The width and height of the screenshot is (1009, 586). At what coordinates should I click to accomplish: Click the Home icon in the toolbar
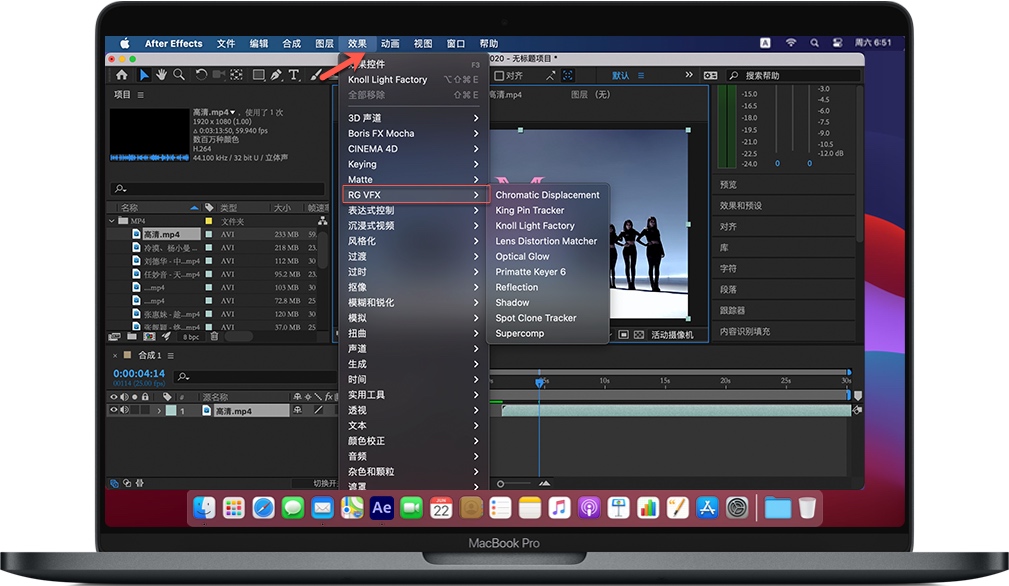pyautogui.click(x=121, y=74)
